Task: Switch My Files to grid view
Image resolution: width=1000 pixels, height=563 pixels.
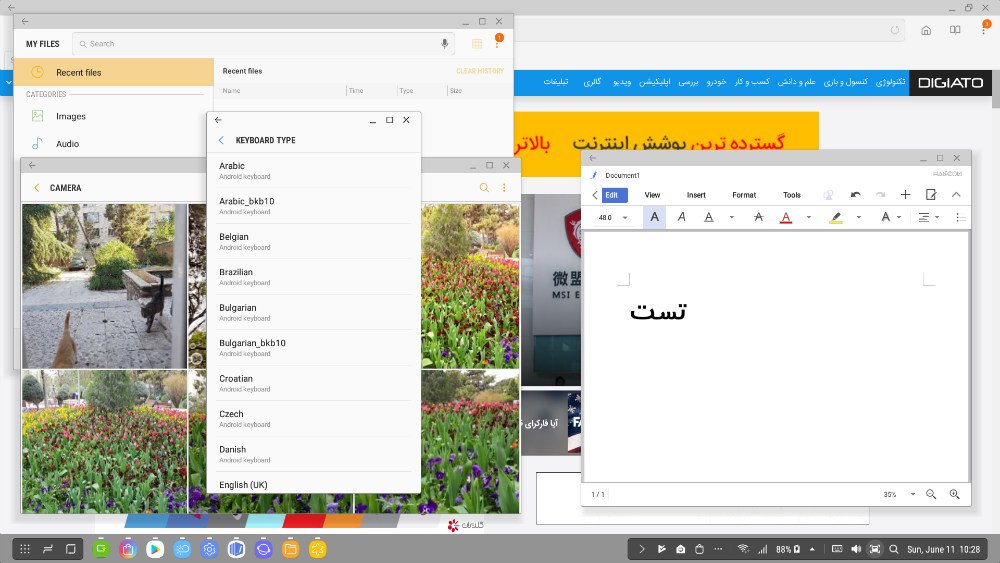Action: click(477, 44)
